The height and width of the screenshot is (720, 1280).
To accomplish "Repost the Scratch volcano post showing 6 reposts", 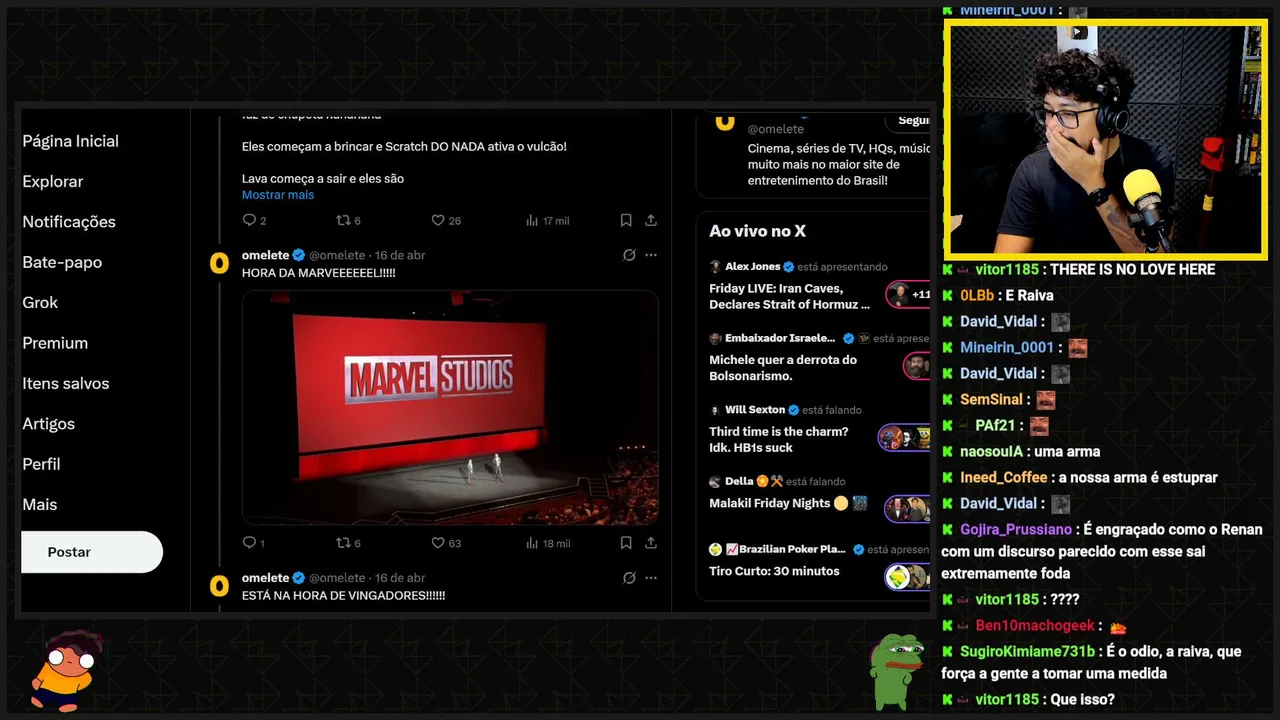I will [x=348, y=220].
